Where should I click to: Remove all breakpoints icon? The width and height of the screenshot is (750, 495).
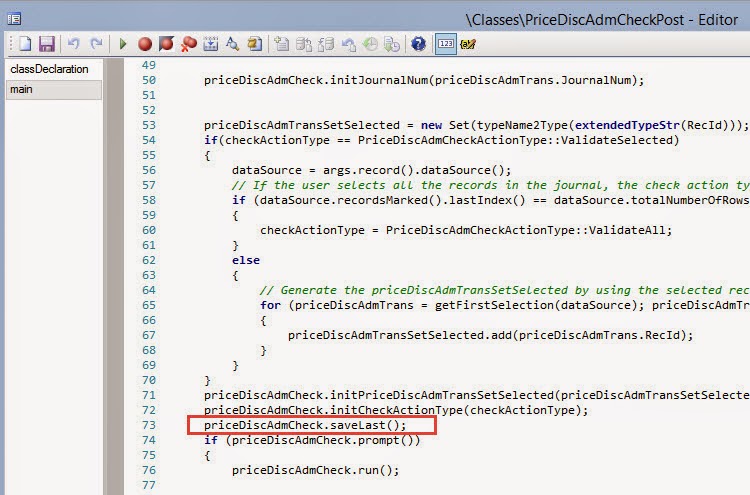[188, 44]
